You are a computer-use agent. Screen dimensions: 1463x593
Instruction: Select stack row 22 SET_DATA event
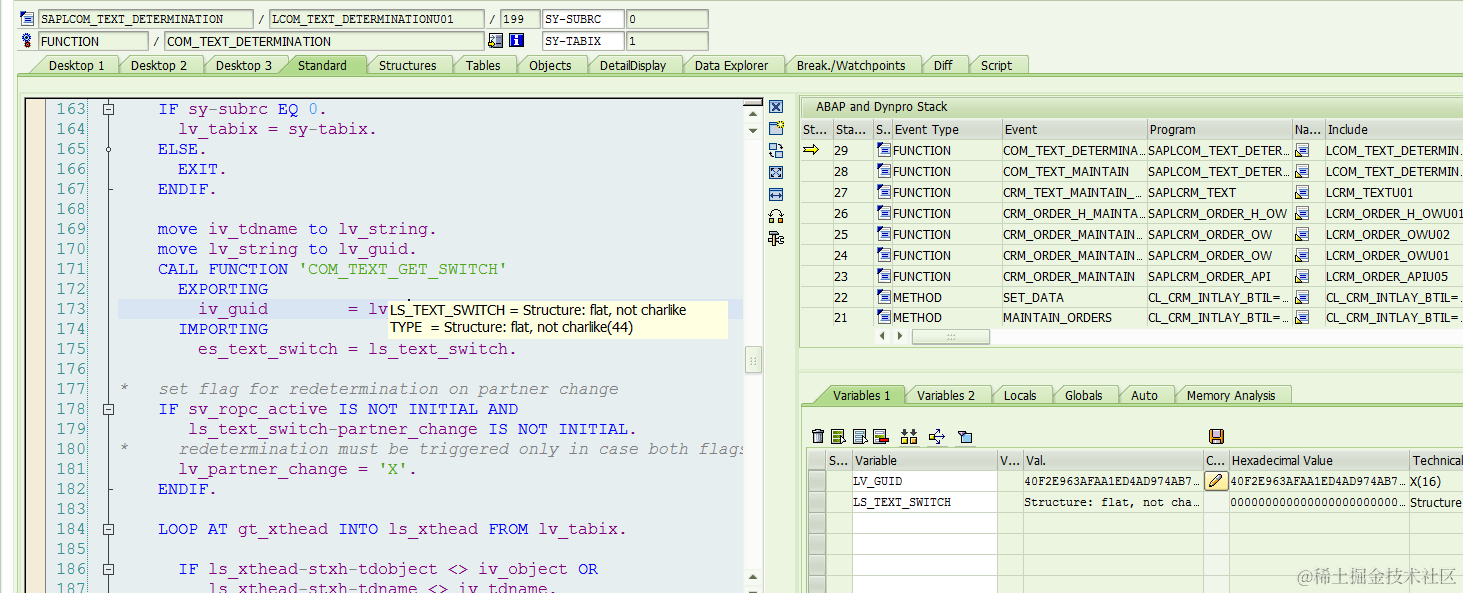(x=1074, y=297)
